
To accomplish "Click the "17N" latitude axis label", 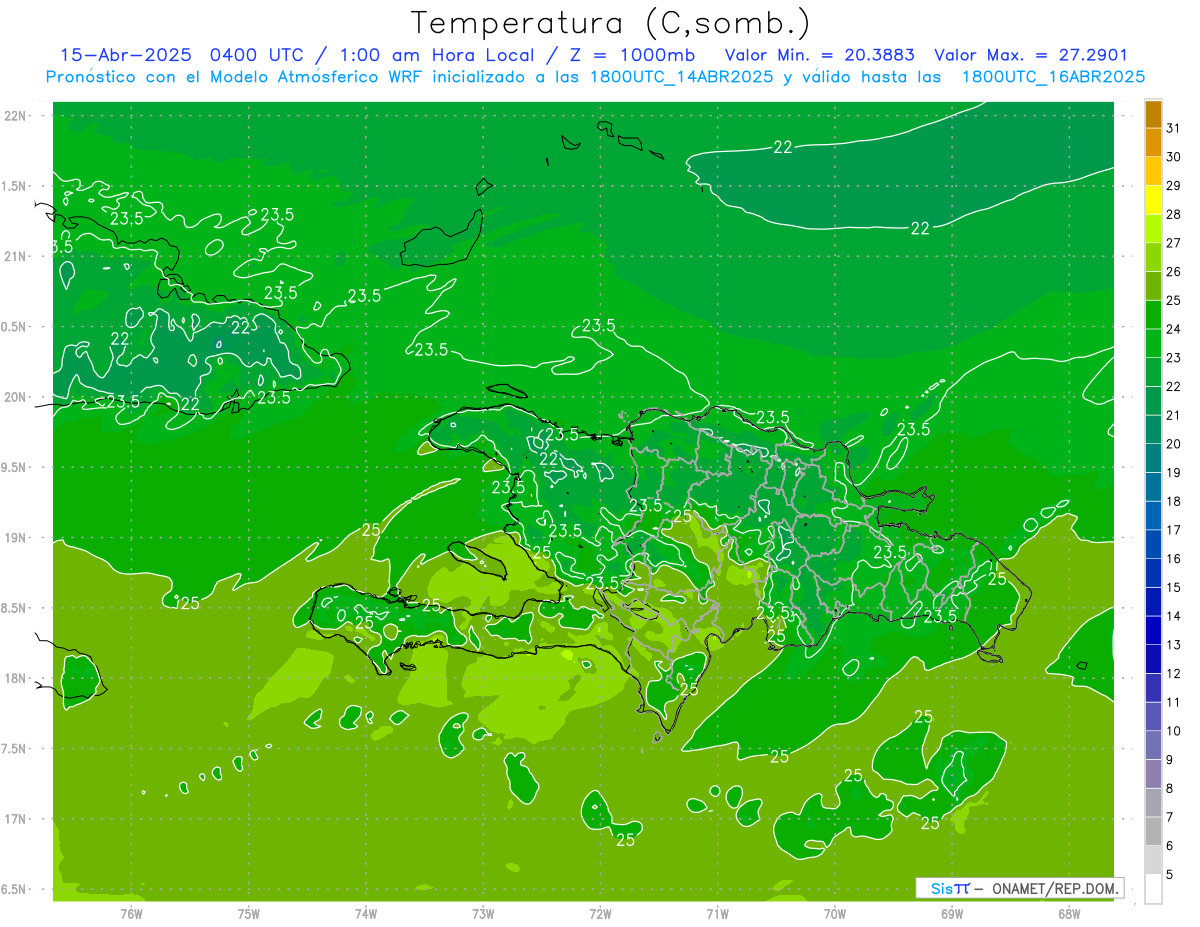I will pos(16,819).
